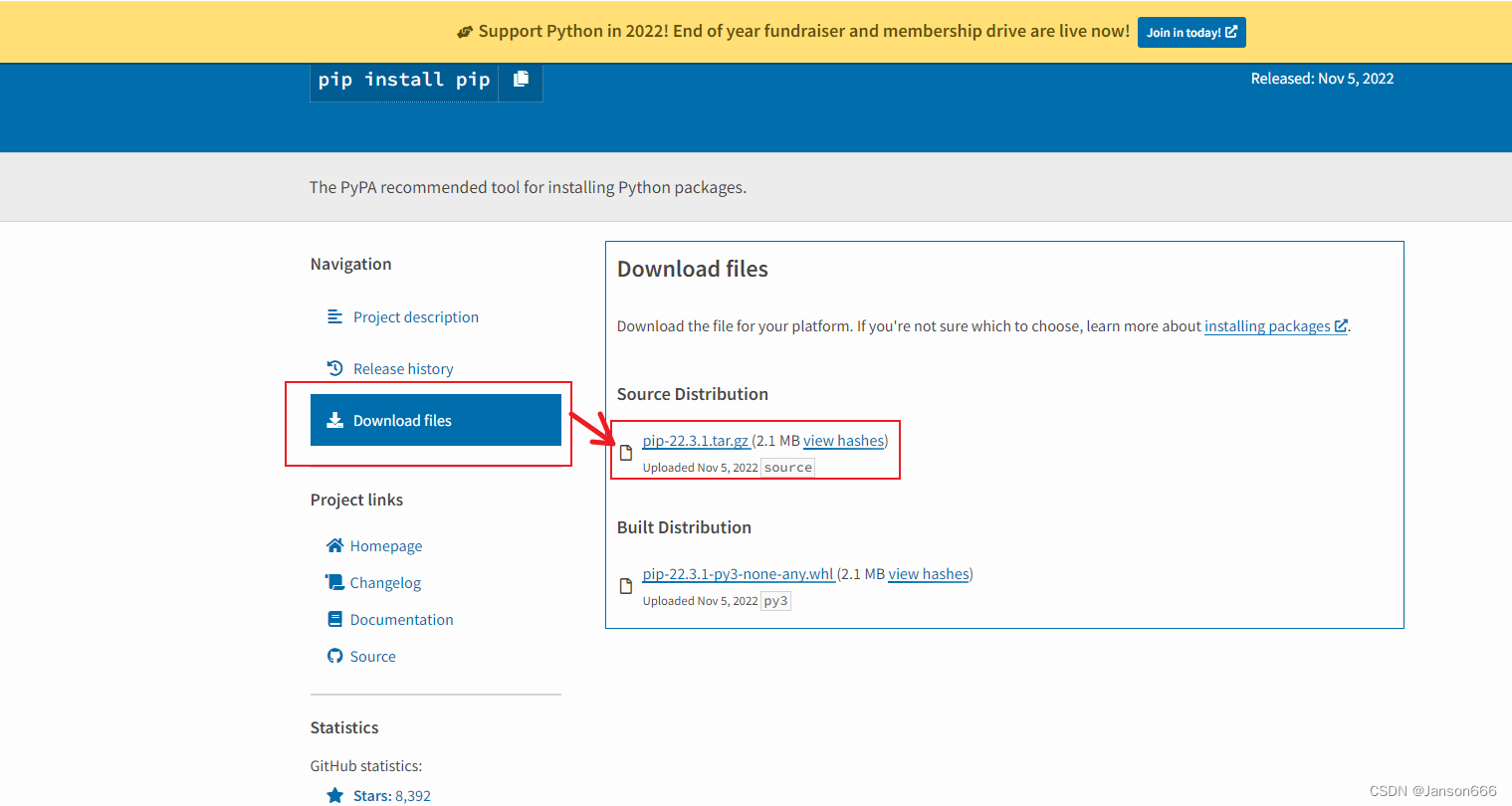Click the Source Distribution heading
1512x806 pixels.
(x=693, y=394)
